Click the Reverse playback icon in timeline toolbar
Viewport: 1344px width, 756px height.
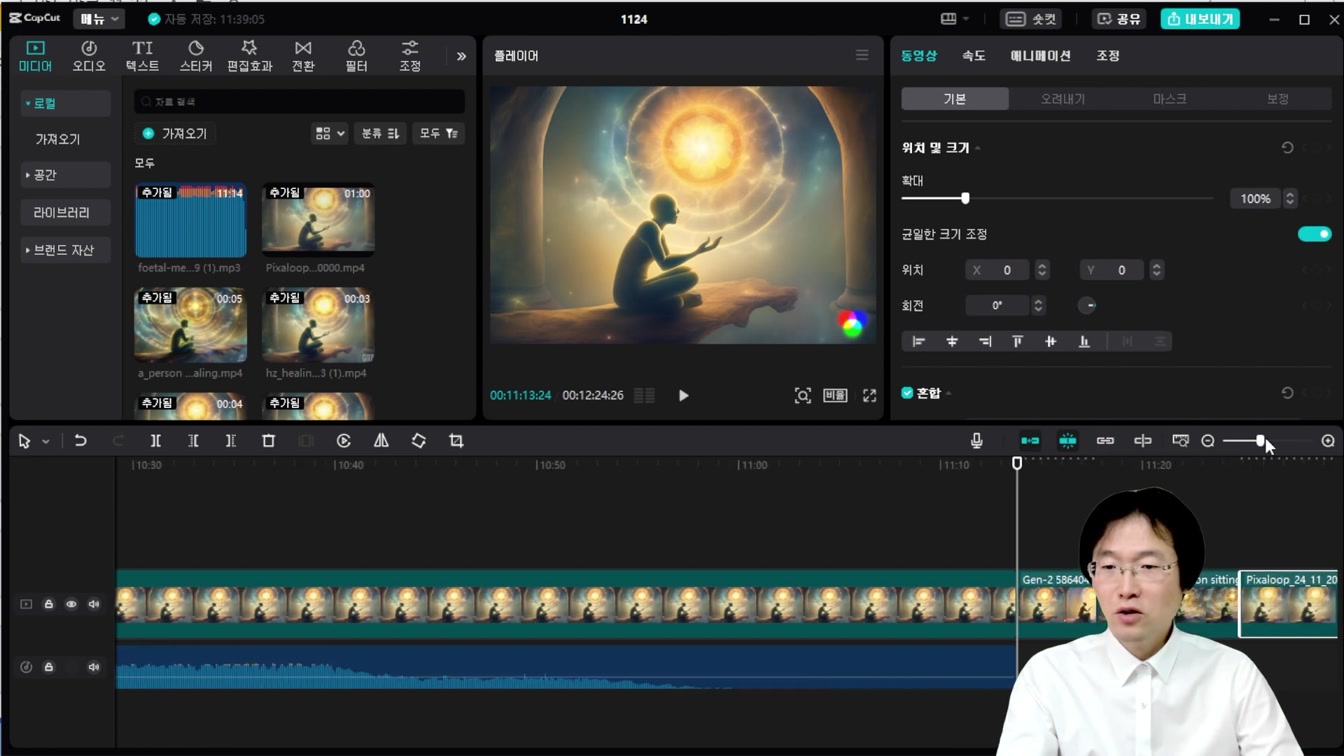[x=344, y=441]
